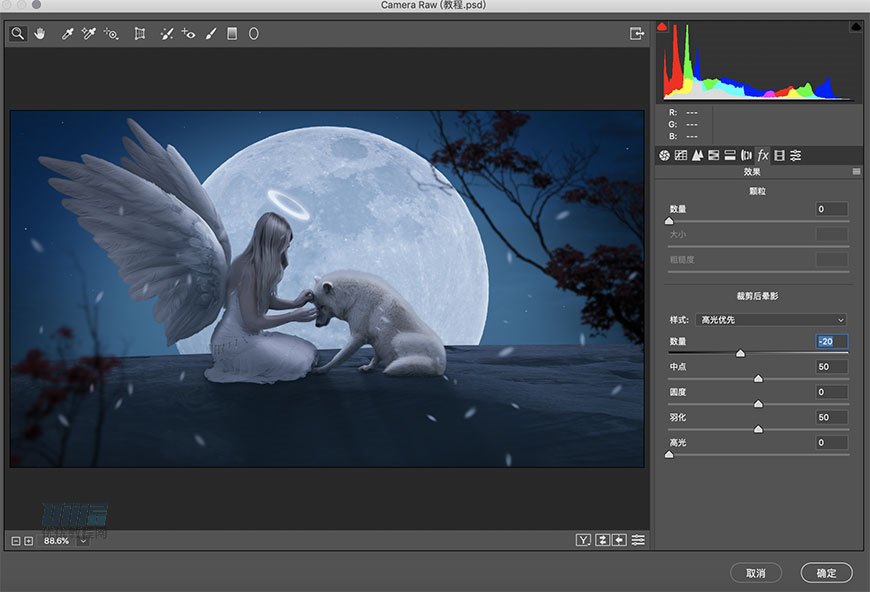Screen dimensions: 870x592
Task: Open the Basic panel tab
Action: point(664,155)
